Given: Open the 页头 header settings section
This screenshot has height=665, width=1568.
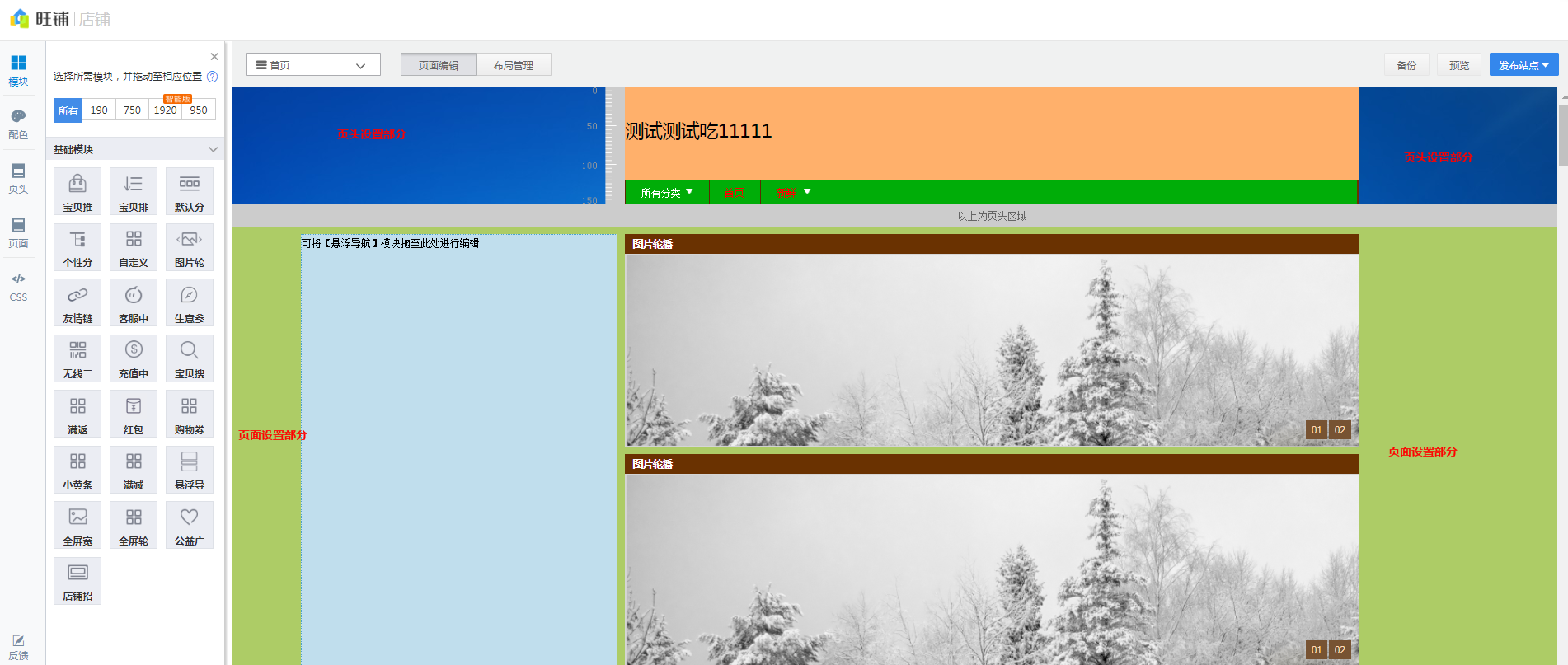Looking at the screenshot, I should coord(18,178).
